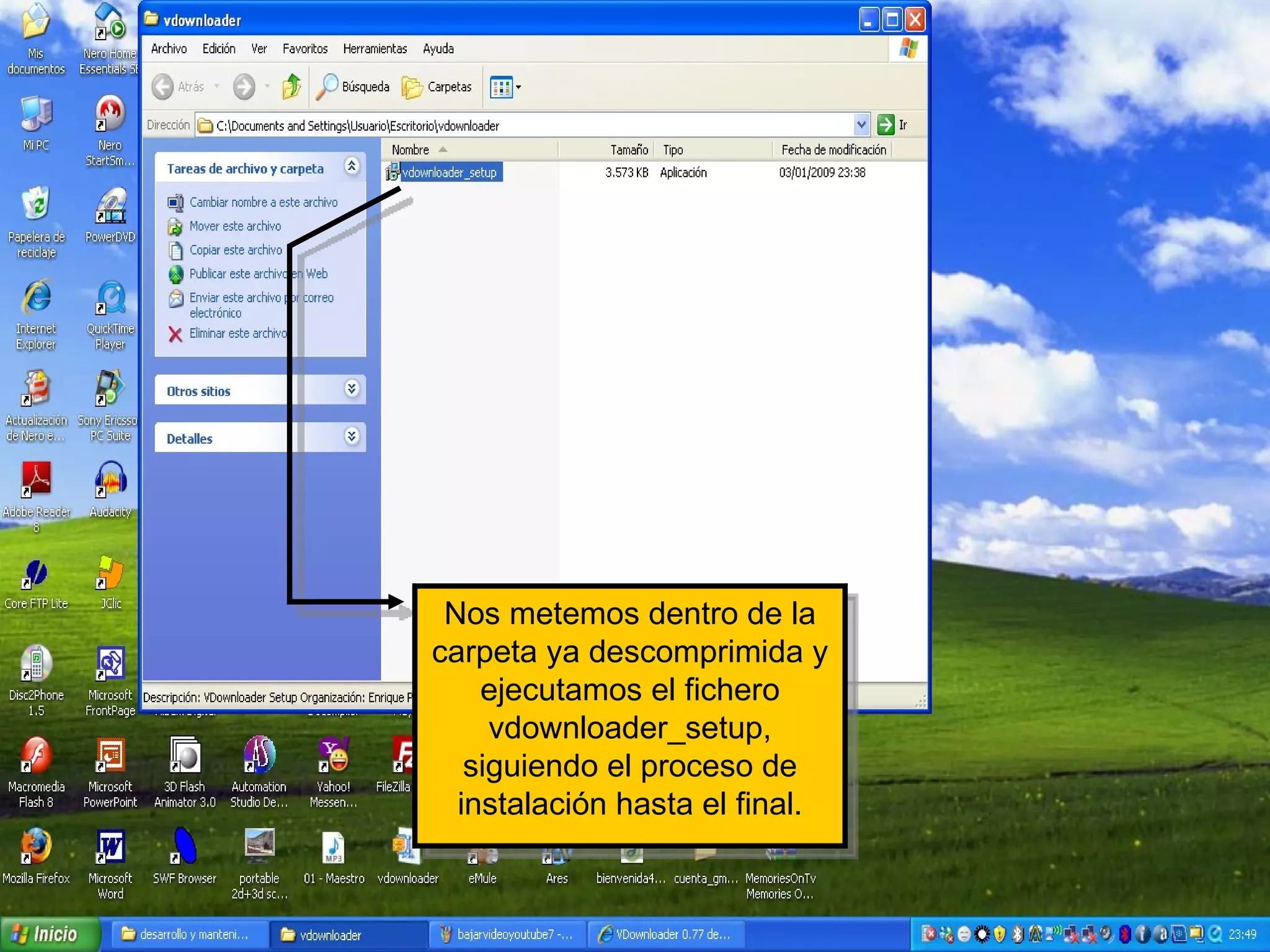Launch QuickTime Player shortcut
This screenshot has width=1270, height=952.
pos(110,315)
